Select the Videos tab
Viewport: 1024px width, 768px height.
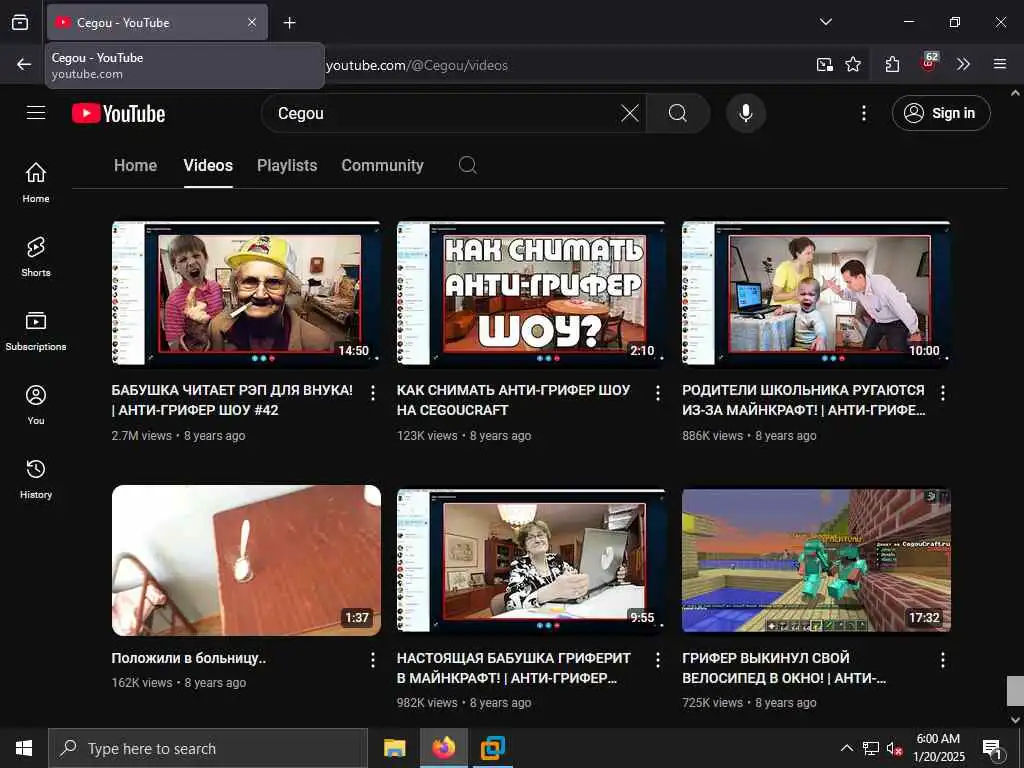pyautogui.click(x=208, y=165)
